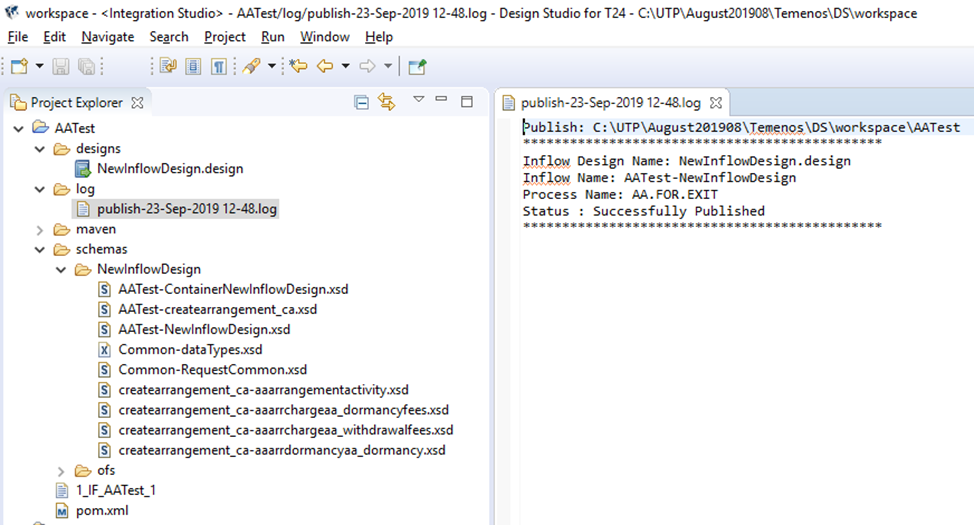Toggle block selection mode icon
This screenshot has height=525, width=974.
[x=193, y=66]
